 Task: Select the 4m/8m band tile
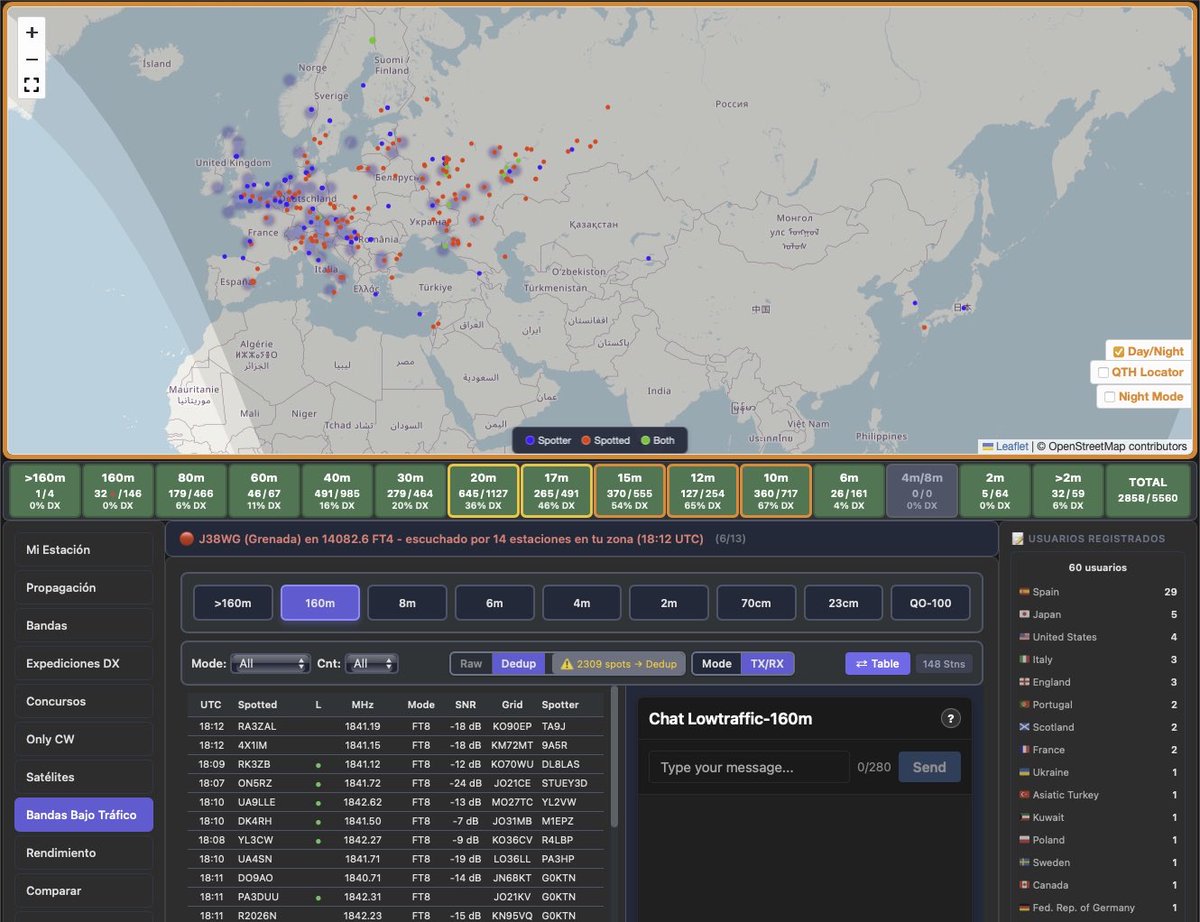pos(922,490)
